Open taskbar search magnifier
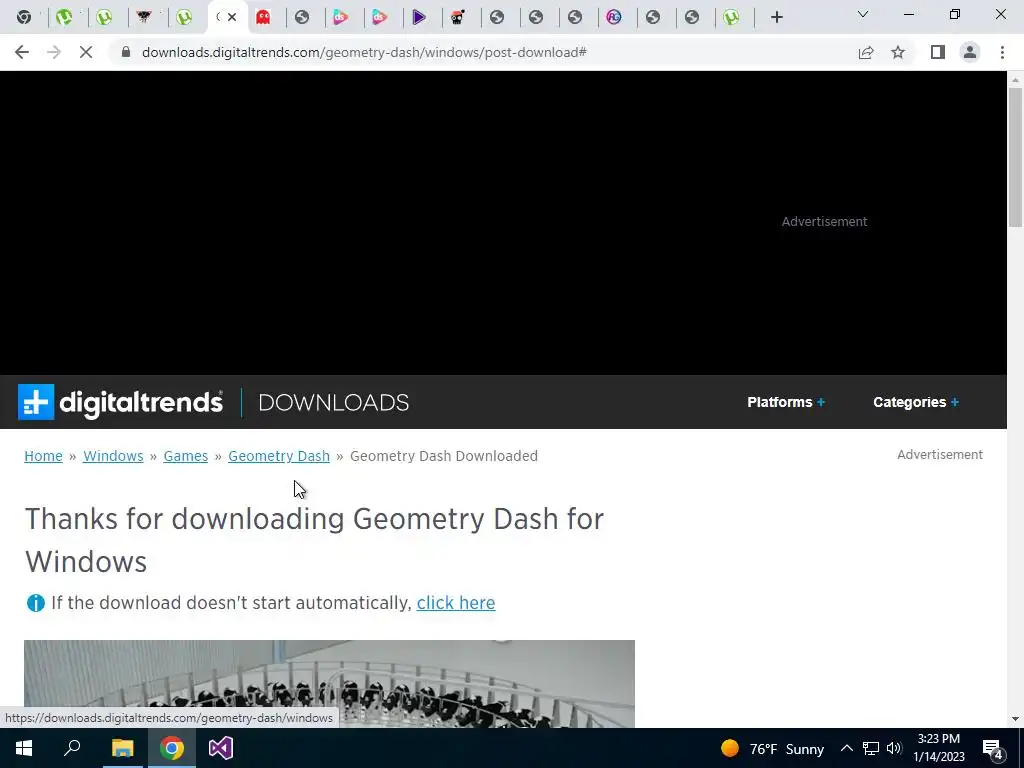 (x=72, y=748)
